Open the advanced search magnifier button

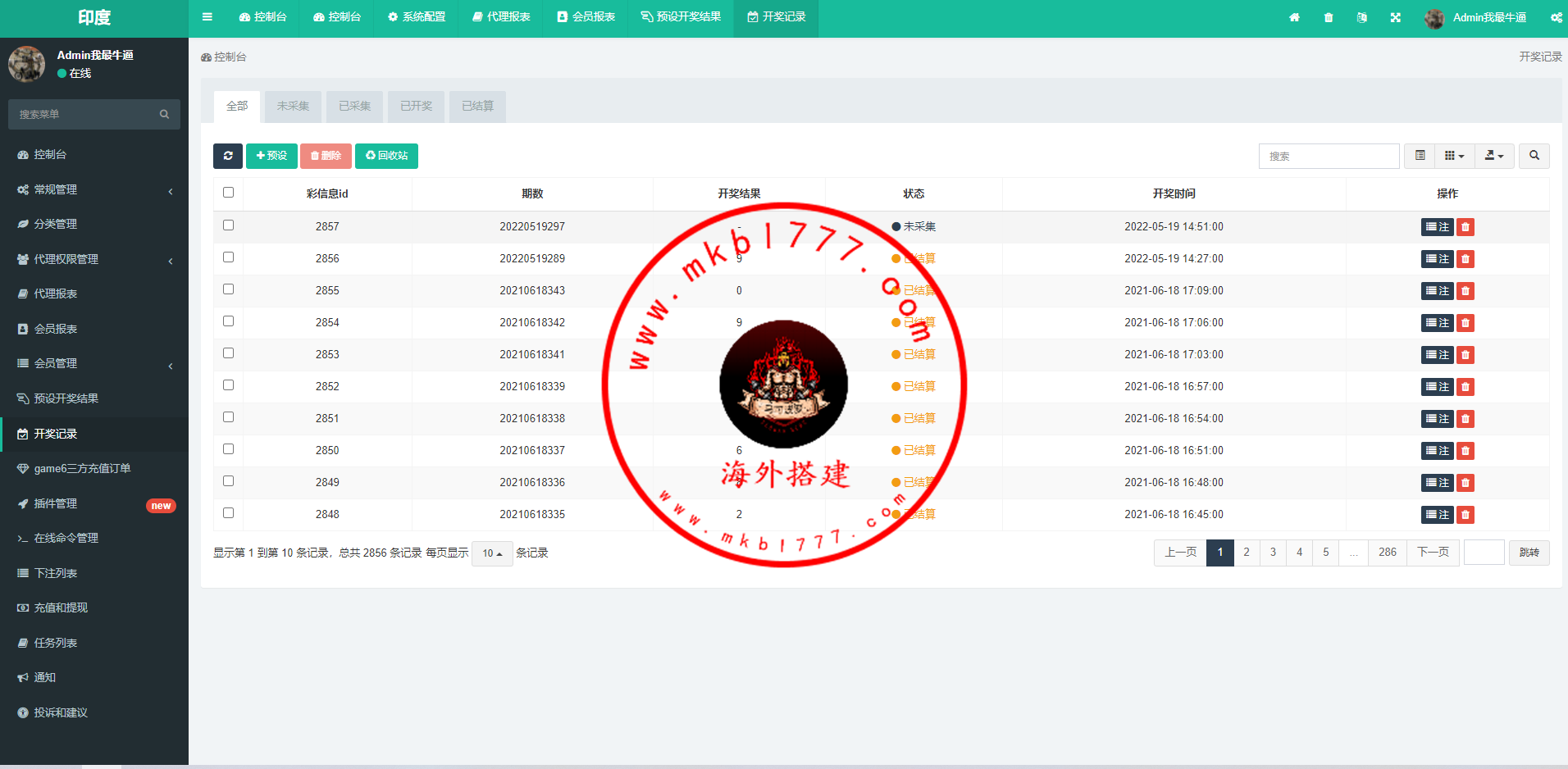(x=1534, y=156)
